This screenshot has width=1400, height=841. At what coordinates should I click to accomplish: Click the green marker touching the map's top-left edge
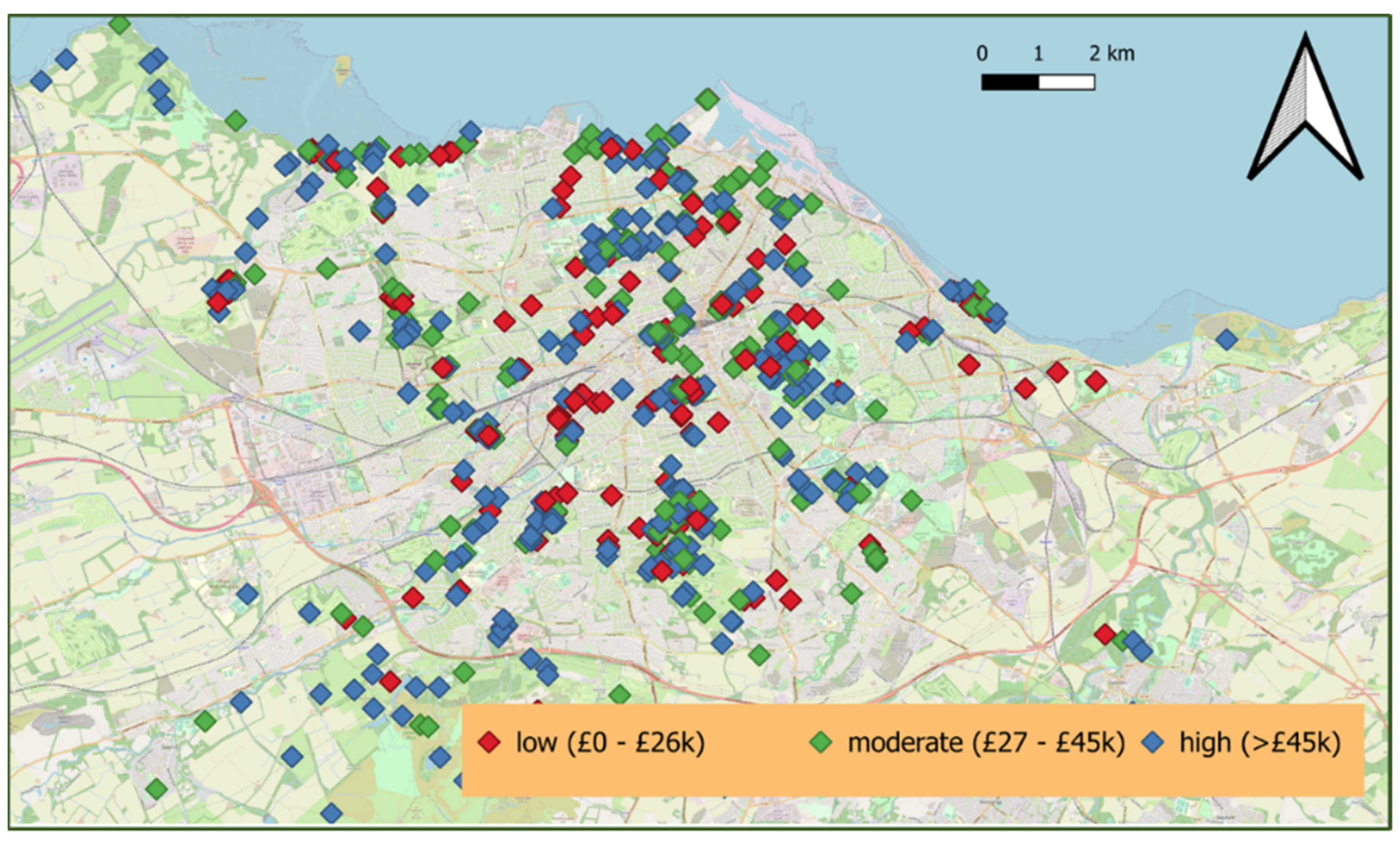coord(119,24)
